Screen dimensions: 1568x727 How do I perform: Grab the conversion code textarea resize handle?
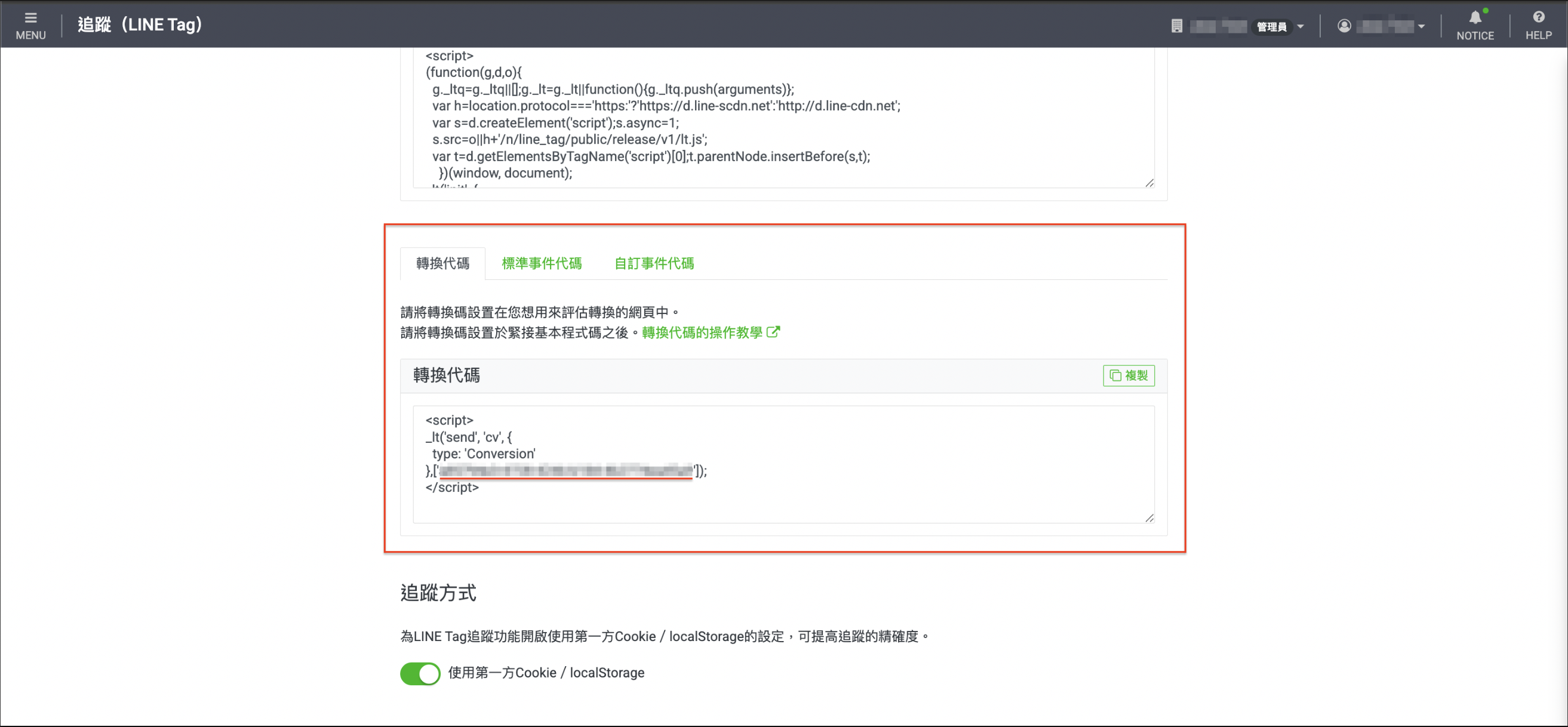1149,517
